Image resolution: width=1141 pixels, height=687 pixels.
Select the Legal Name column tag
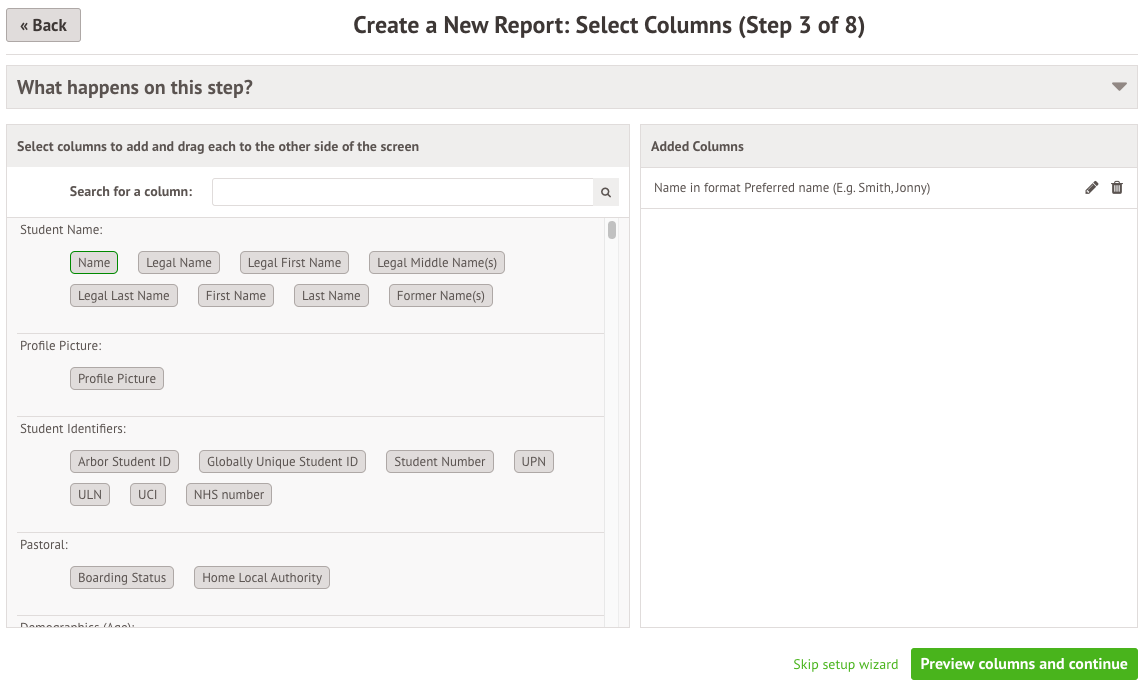click(x=179, y=263)
